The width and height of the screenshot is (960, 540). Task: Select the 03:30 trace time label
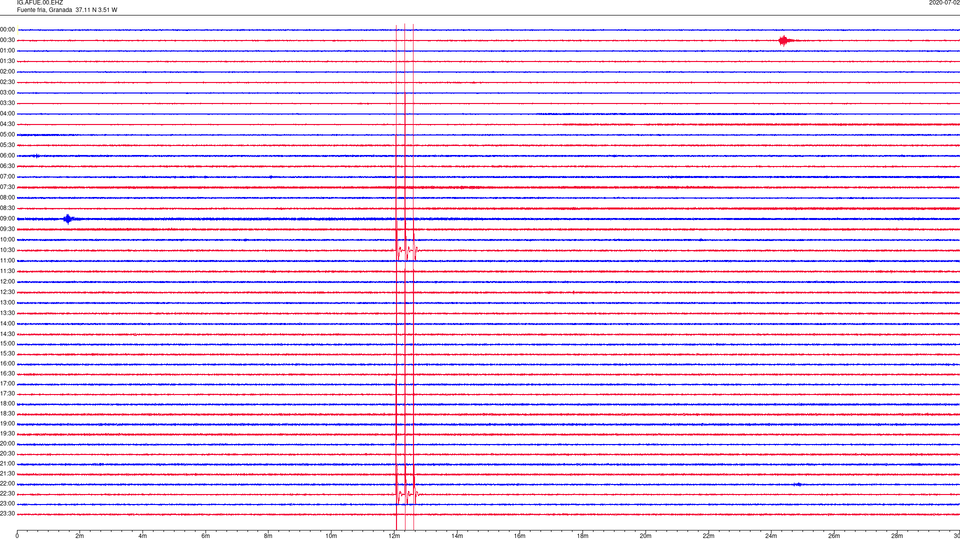point(7,103)
